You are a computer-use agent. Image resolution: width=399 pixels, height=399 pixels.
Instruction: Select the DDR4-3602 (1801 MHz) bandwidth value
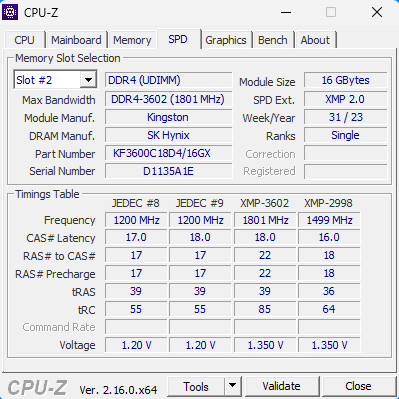click(169, 99)
